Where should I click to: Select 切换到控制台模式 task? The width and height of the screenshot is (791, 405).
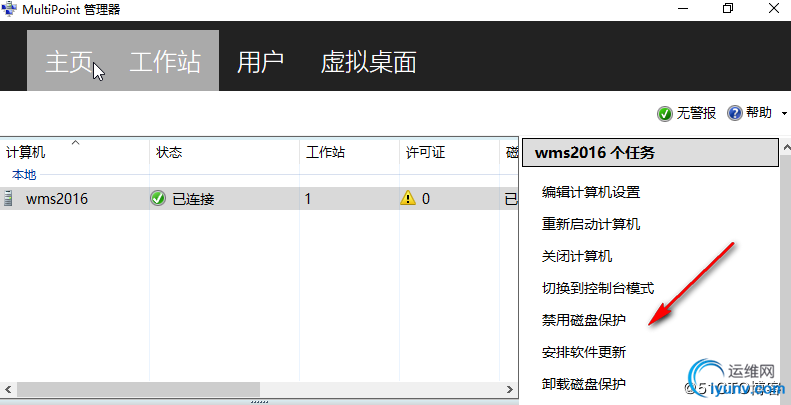[x=598, y=288]
